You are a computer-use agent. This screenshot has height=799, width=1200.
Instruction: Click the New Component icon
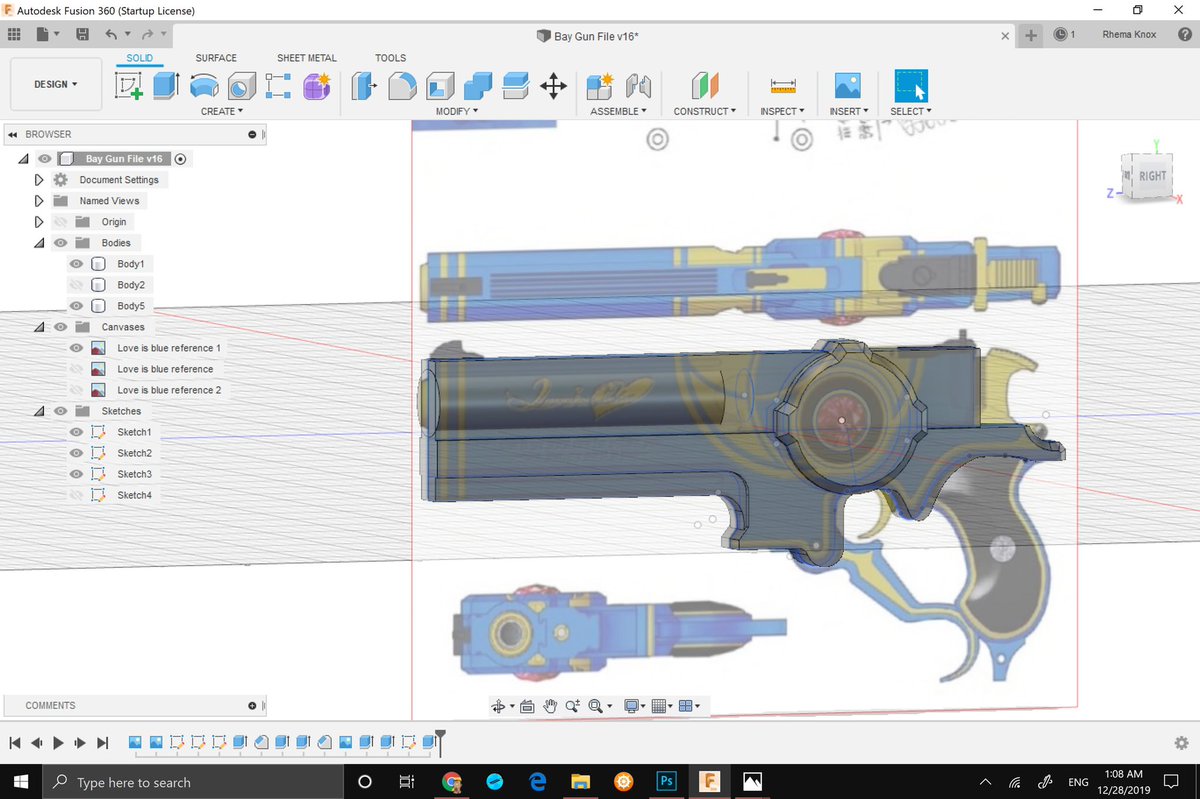tap(600, 86)
